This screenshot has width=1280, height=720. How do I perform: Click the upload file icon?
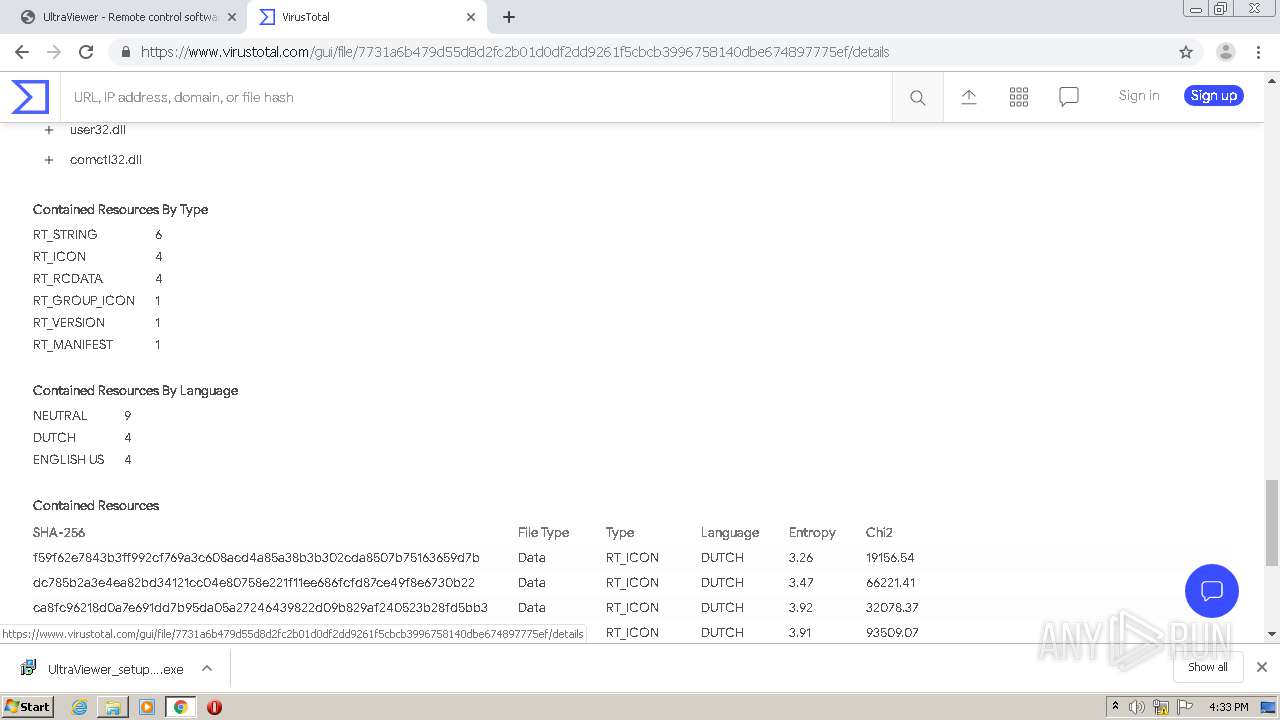coord(968,97)
